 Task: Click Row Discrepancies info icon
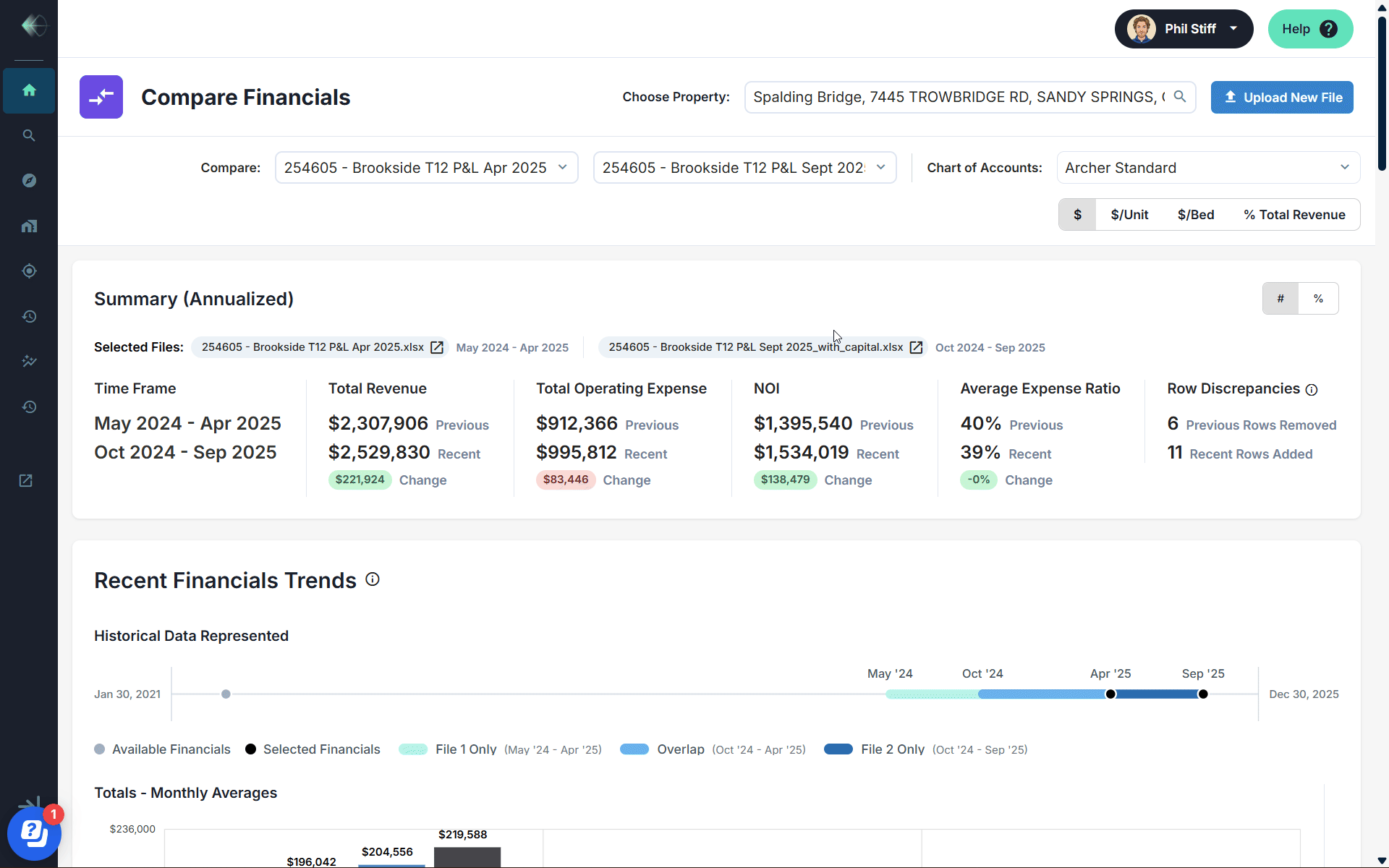click(1312, 390)
